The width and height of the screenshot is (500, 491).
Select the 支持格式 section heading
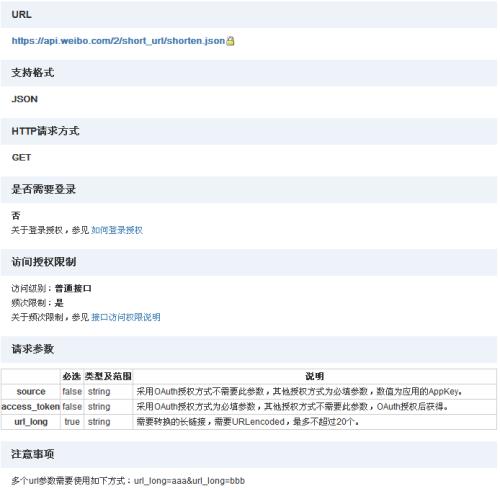33,72
